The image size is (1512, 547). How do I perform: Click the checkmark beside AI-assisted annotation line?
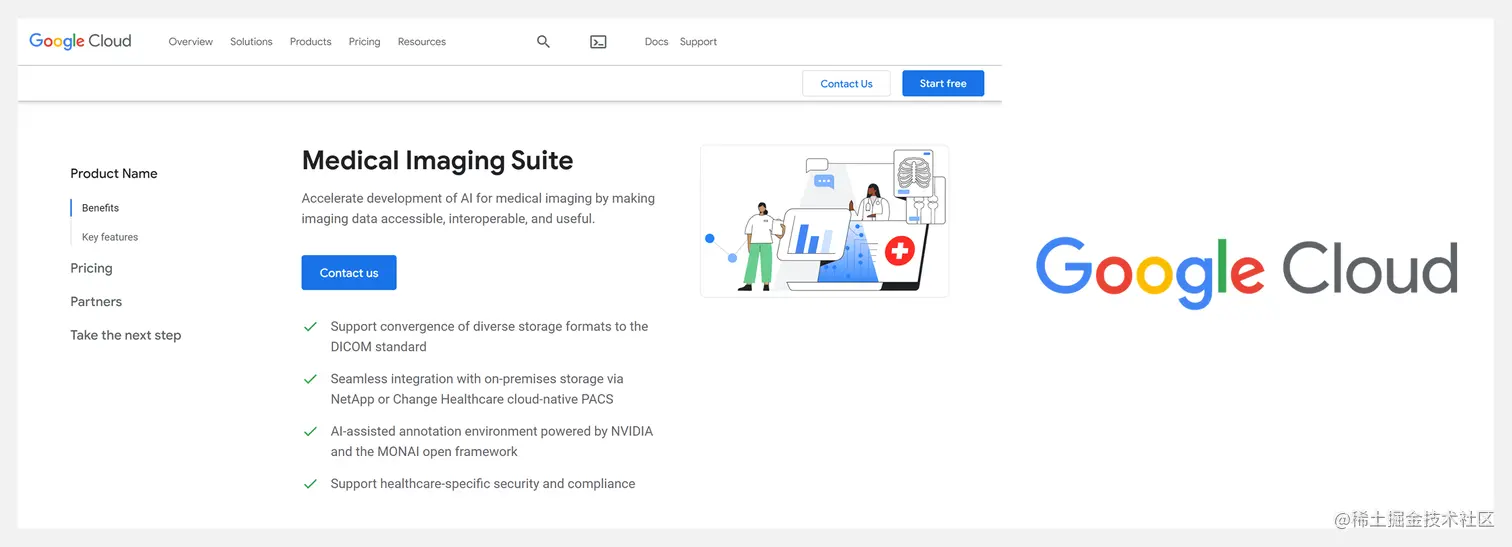click(310, 432)
